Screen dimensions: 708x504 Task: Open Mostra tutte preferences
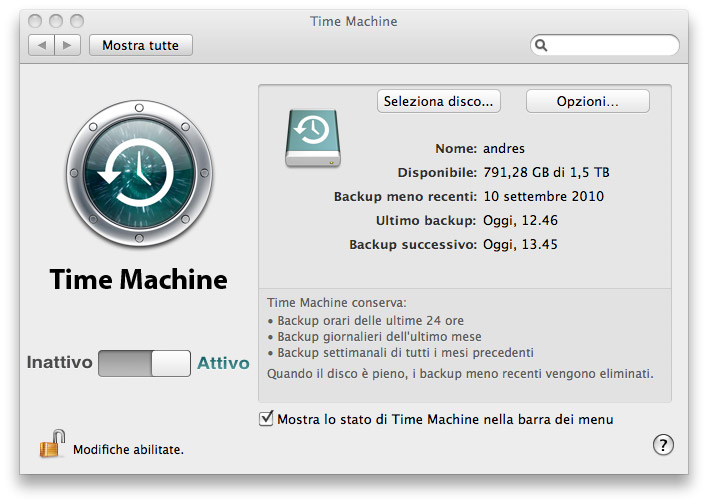[x=140, y=45]
